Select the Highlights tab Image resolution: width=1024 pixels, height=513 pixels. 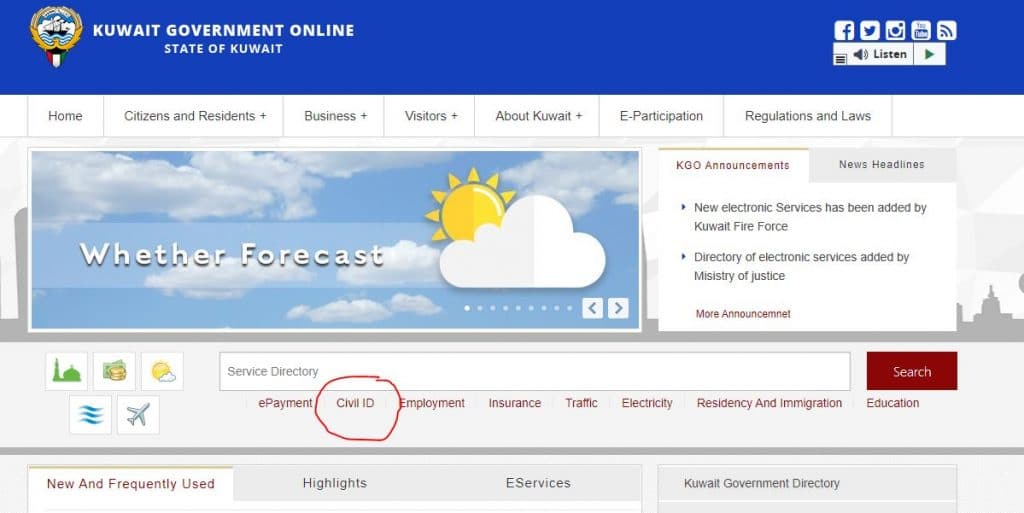(334, 483)
